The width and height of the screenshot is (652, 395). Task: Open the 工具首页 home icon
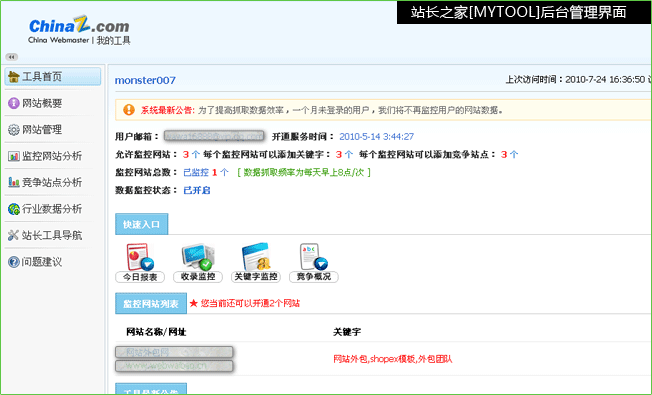point(14,77)
